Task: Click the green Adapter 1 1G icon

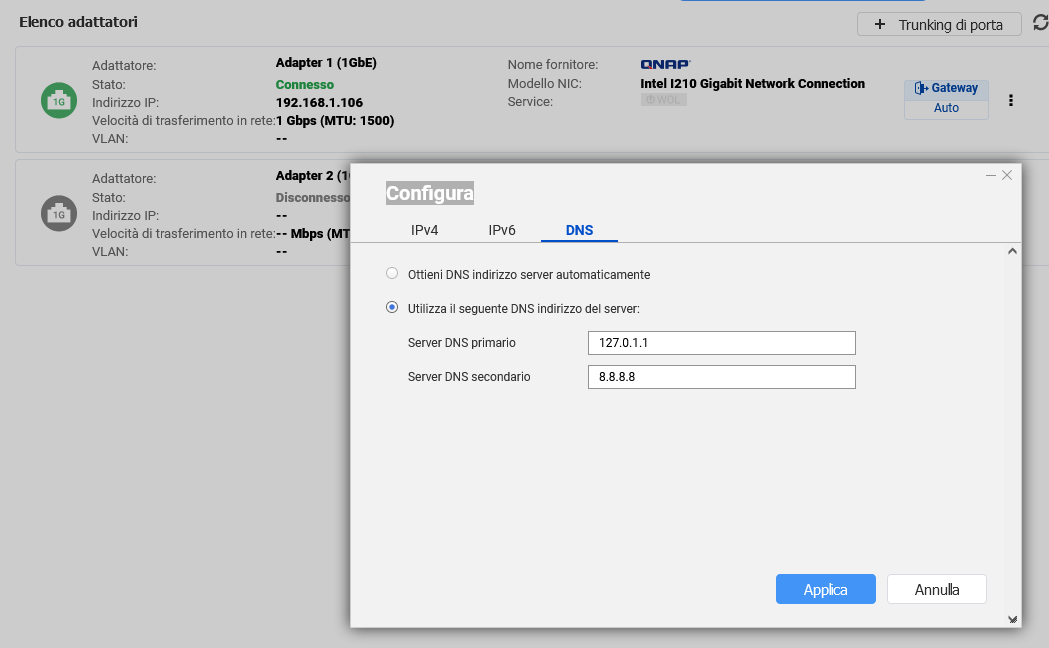Action: coord(58,100)
